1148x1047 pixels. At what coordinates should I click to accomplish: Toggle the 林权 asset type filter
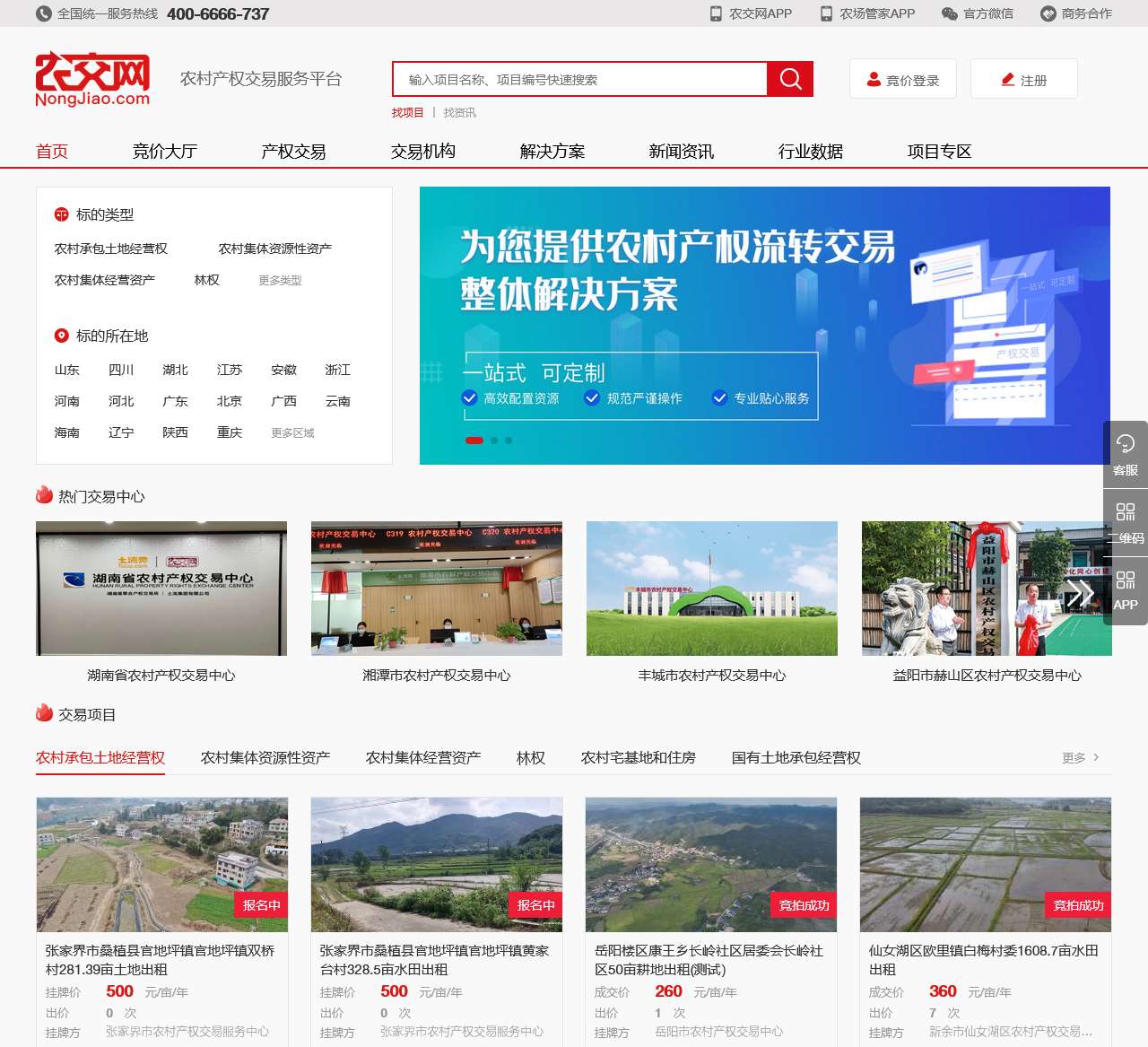pyautogui.click(x=206, y=280)
